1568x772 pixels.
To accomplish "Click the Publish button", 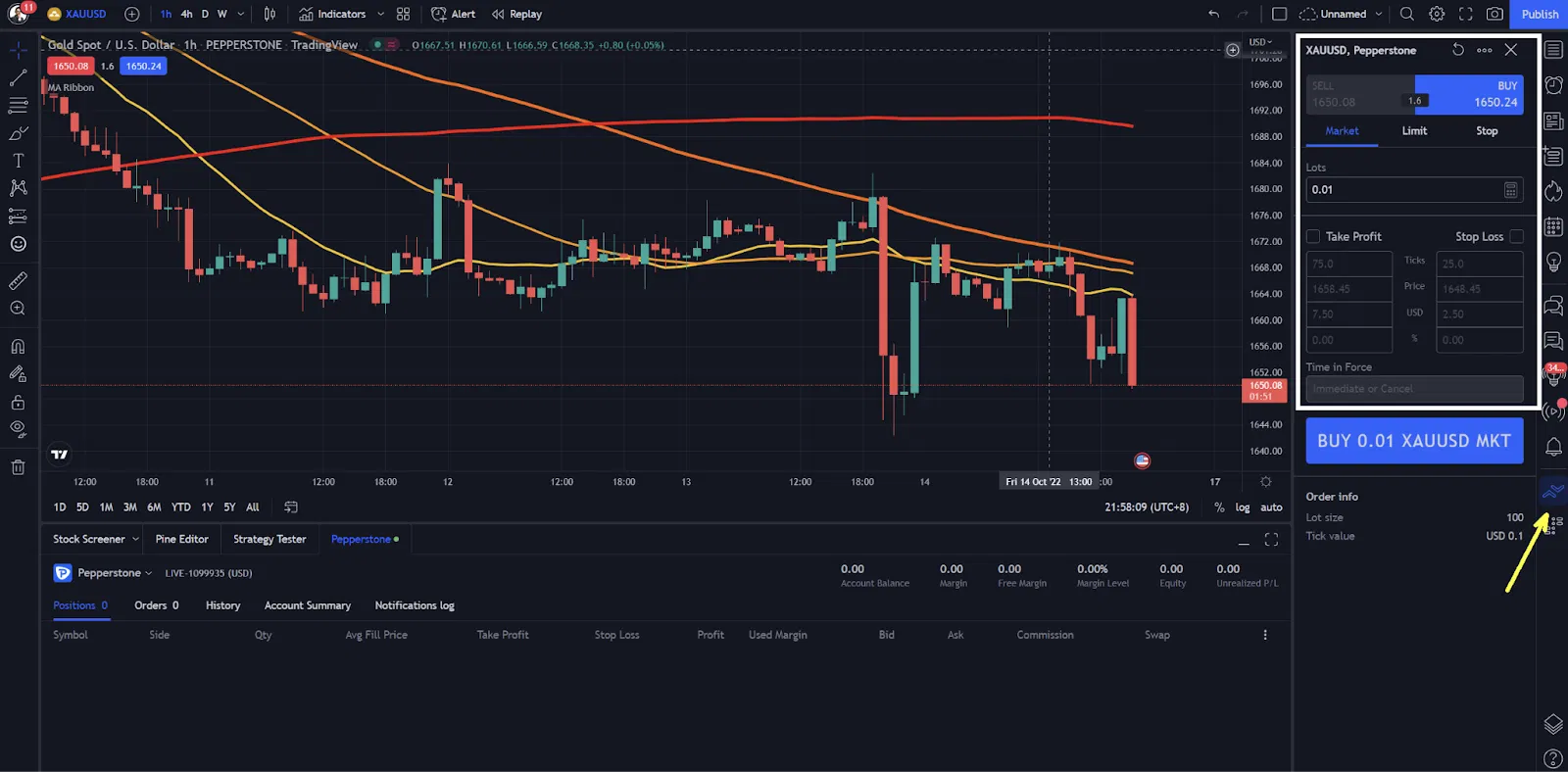I will pos(1540,14).
